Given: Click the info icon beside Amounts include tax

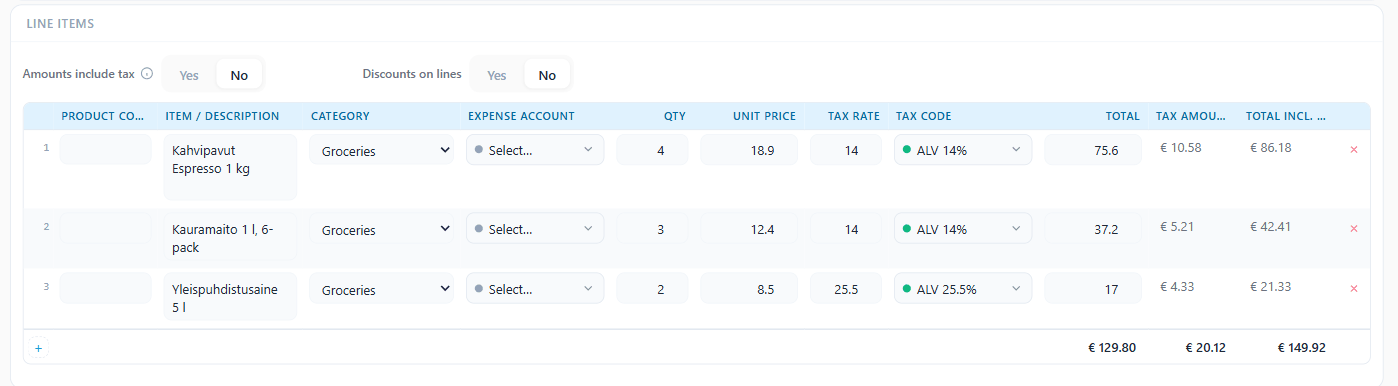Looking at the screenshot, I should [147, 74].
